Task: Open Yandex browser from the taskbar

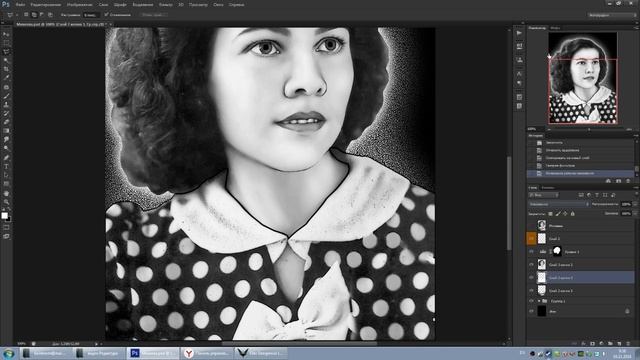Action: [x=207, y=353]
